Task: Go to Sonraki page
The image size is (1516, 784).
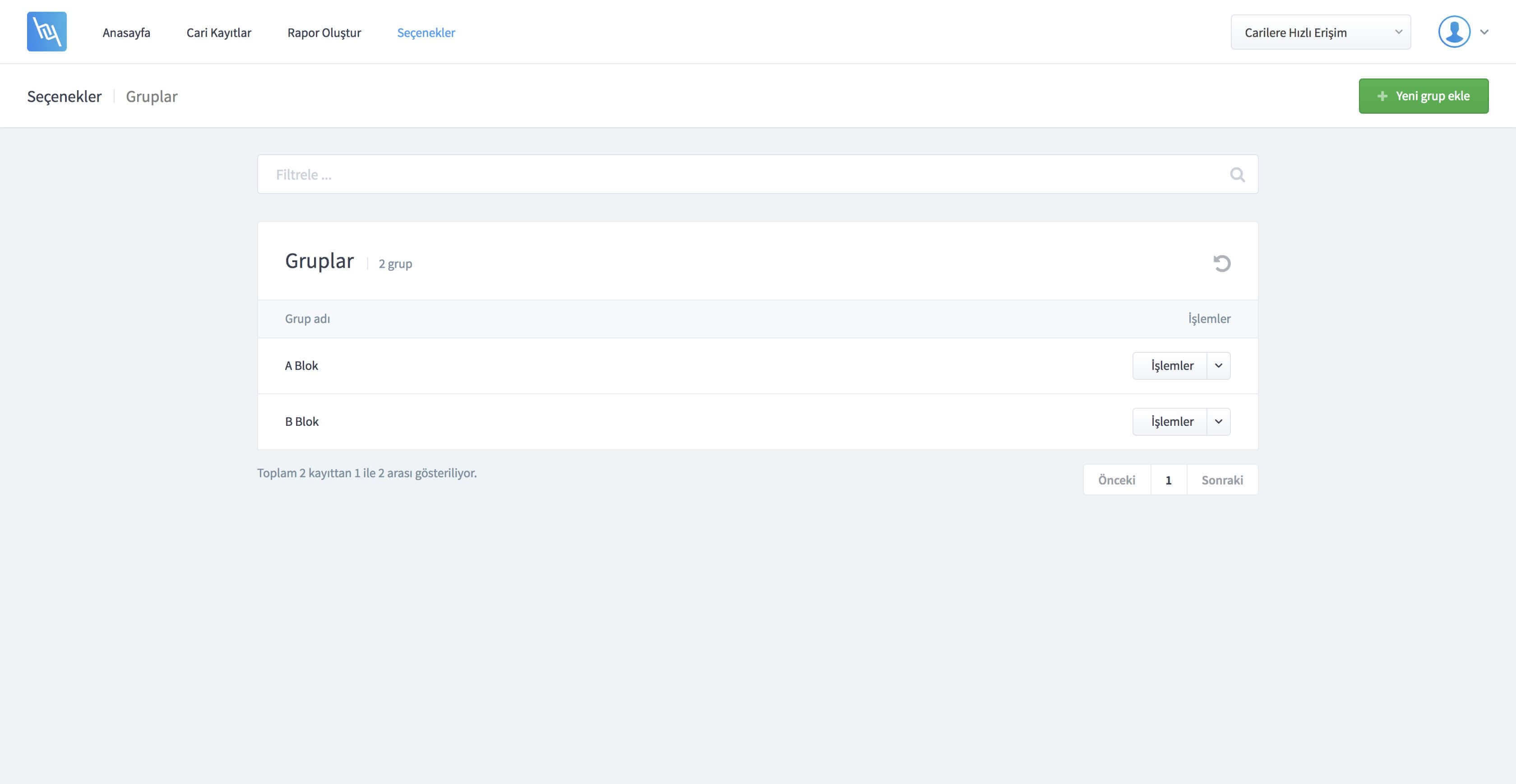Action: (x=1222, y=480)
